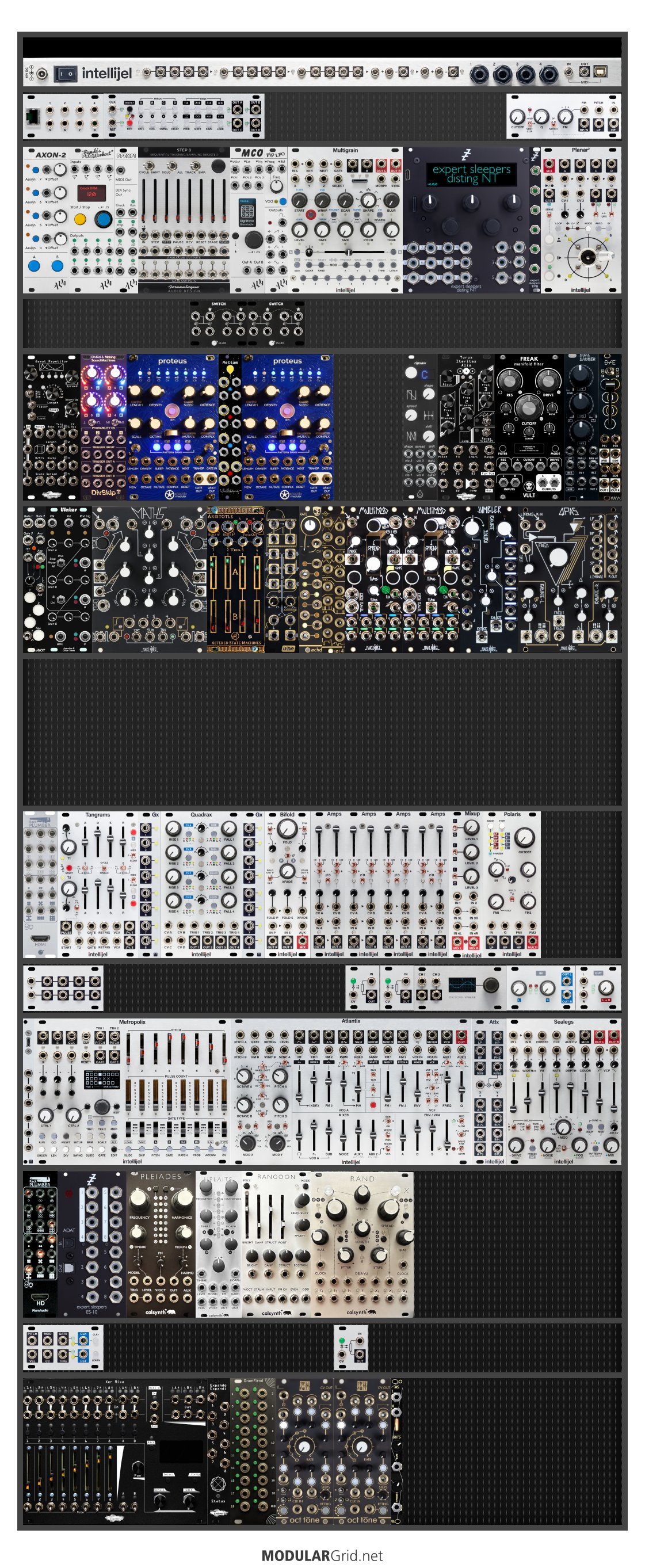
Task: Select the Helium module between the proteus modules
Action: [230, 428]
